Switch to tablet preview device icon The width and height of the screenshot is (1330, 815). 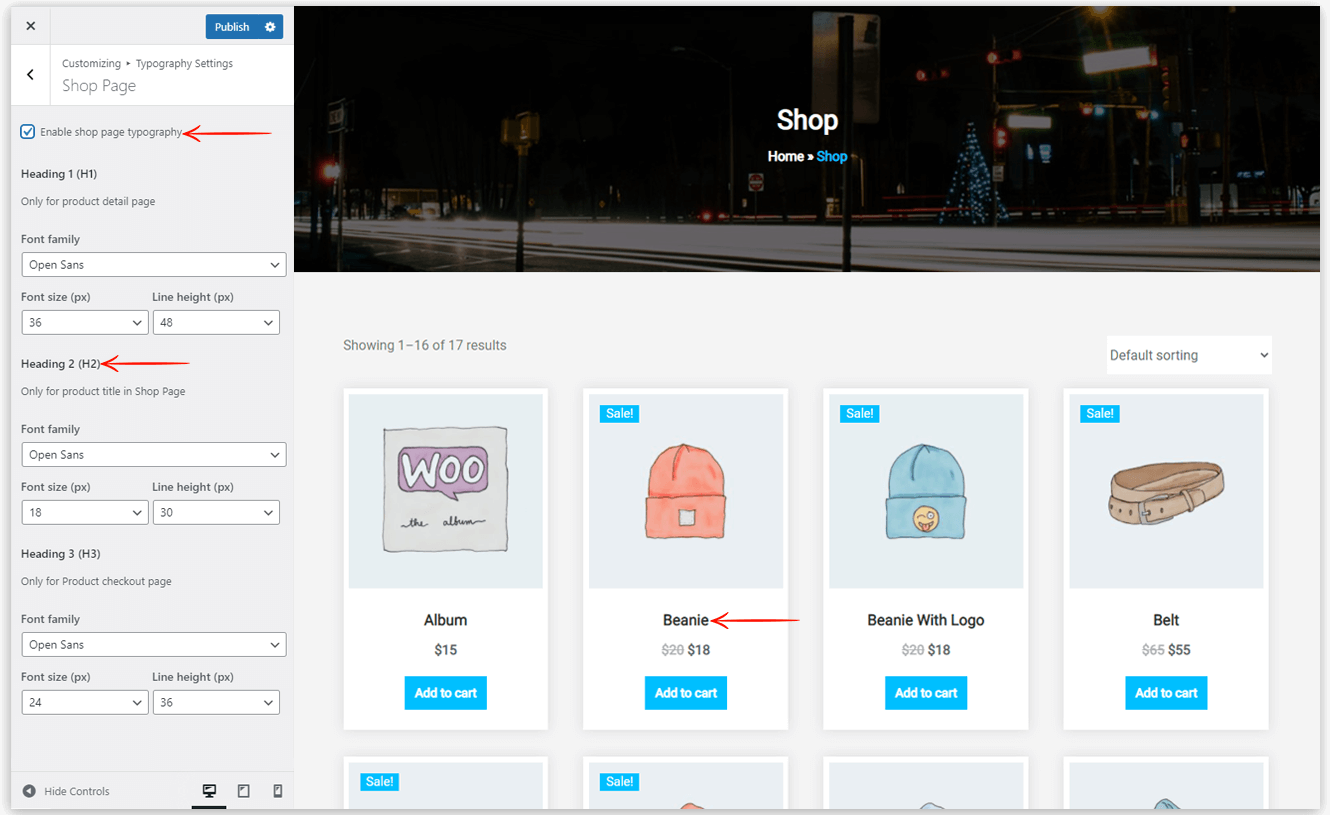point(243,791)
